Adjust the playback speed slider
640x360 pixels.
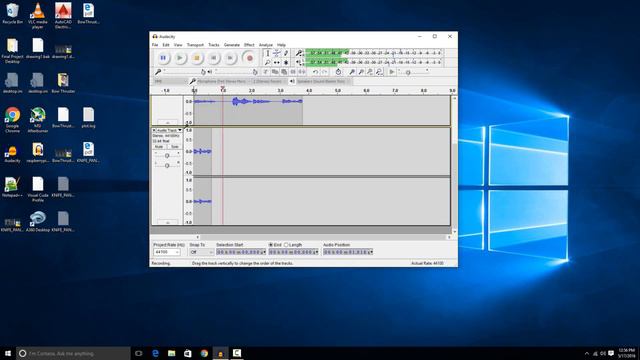click(413, 72)
